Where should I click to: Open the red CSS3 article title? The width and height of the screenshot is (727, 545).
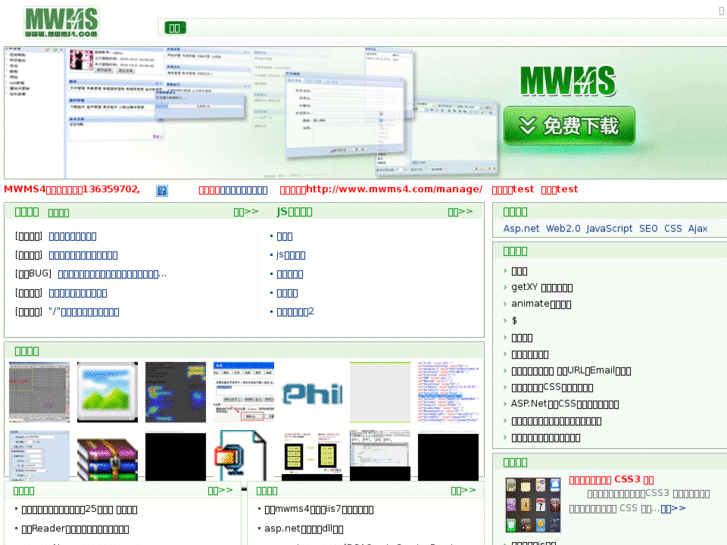click(x=611, y=480)
